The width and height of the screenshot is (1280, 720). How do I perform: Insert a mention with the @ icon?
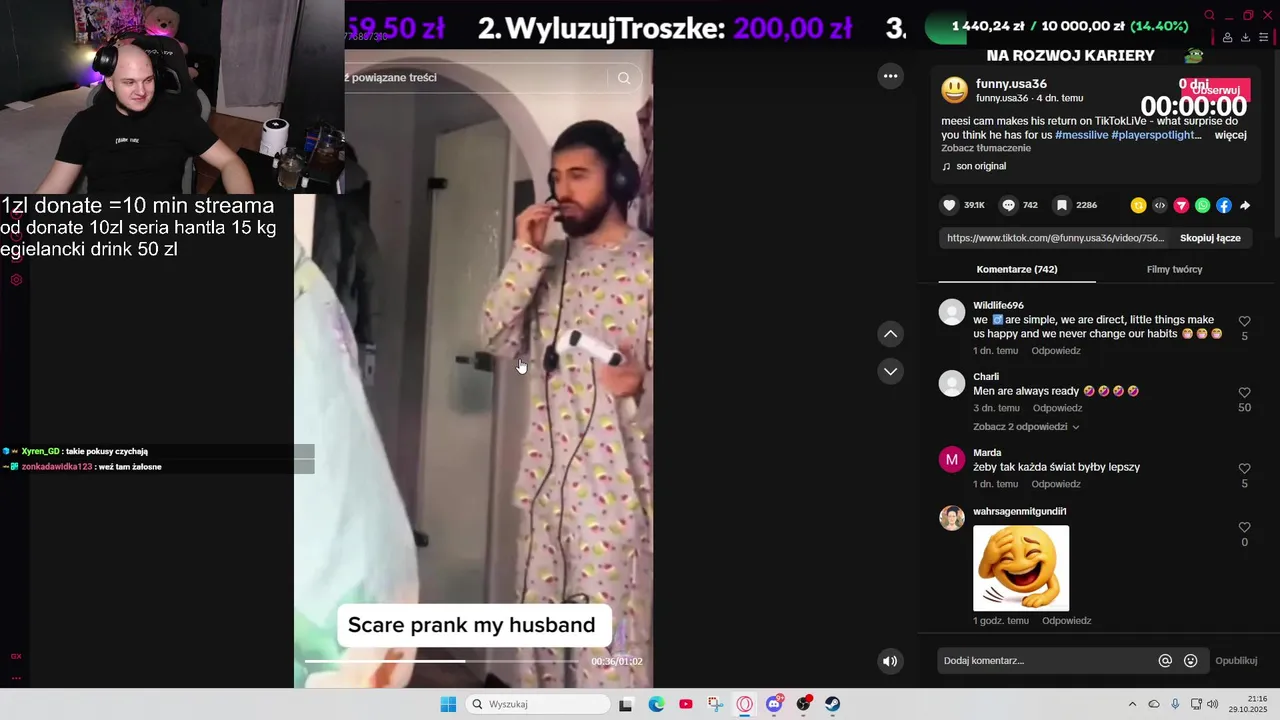coord(1165,660)
